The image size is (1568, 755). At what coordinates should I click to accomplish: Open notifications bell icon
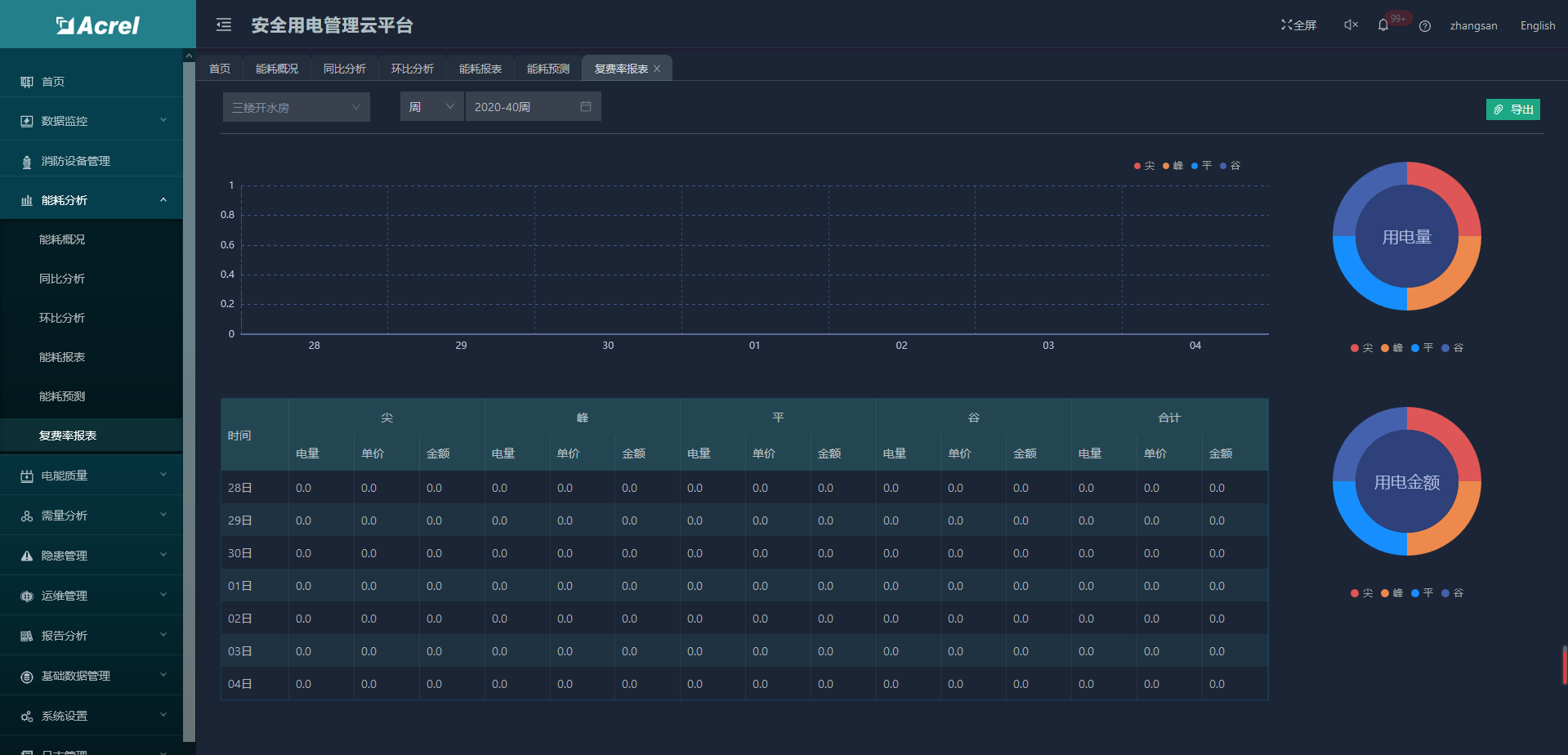pos(1383,25)
